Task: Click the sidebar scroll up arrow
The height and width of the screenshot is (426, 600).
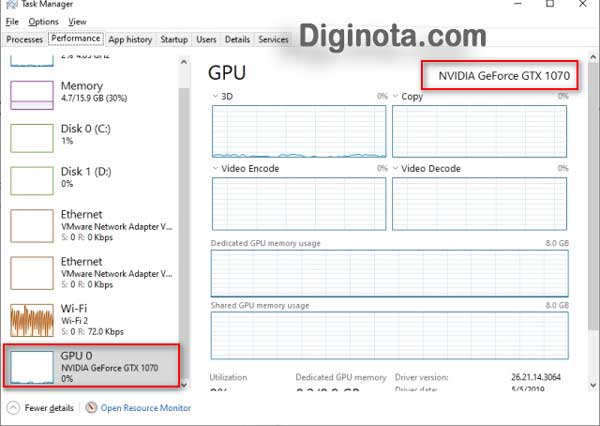Action: click(184, 62)
